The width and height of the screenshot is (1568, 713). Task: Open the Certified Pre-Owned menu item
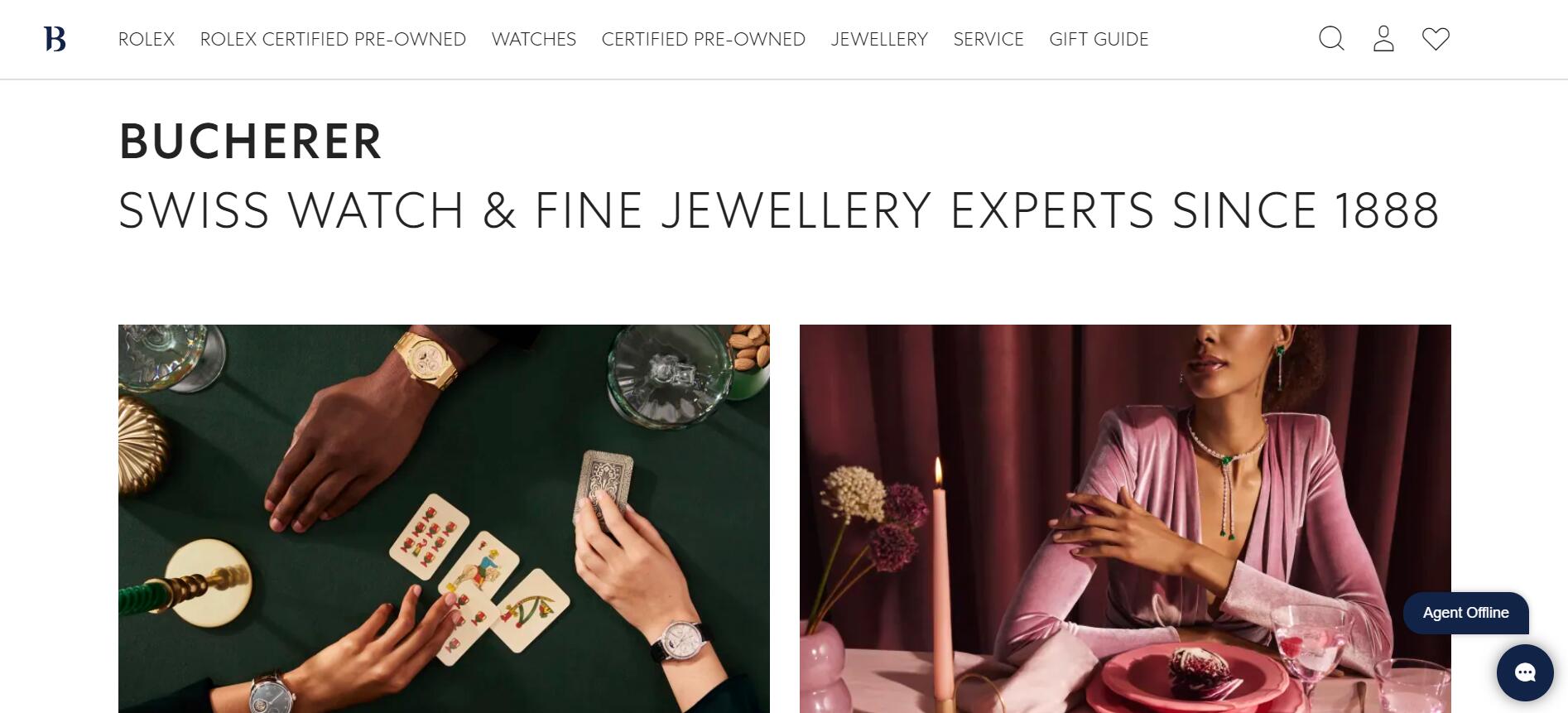click(704, 39)
